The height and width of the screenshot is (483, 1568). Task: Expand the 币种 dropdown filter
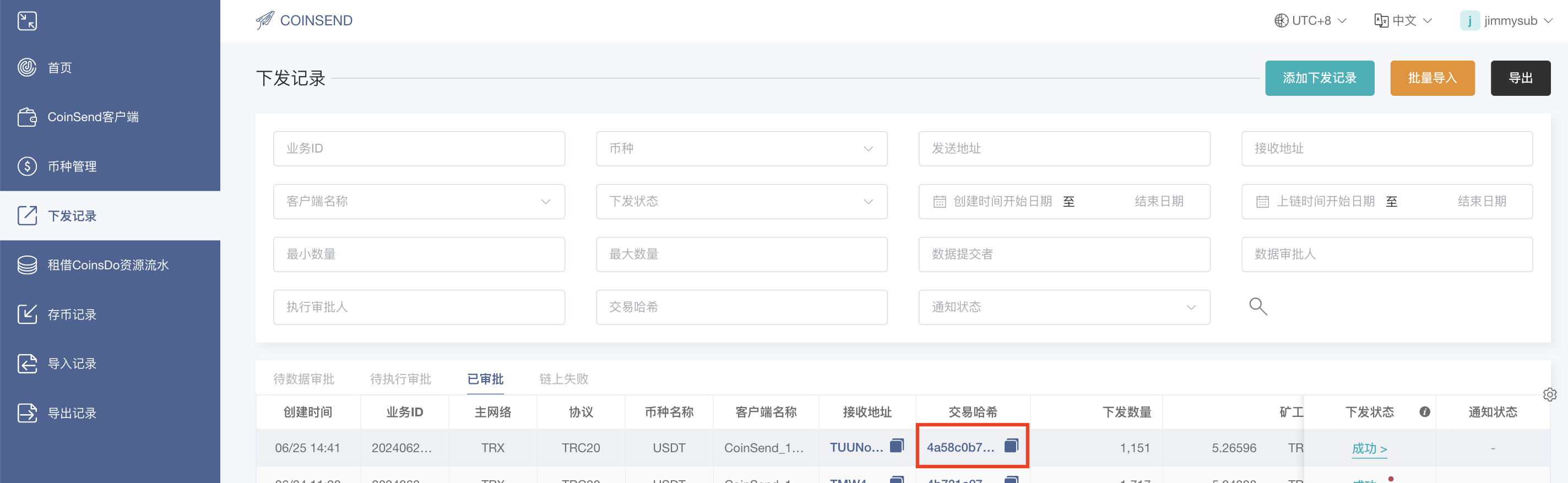point(741,149)
